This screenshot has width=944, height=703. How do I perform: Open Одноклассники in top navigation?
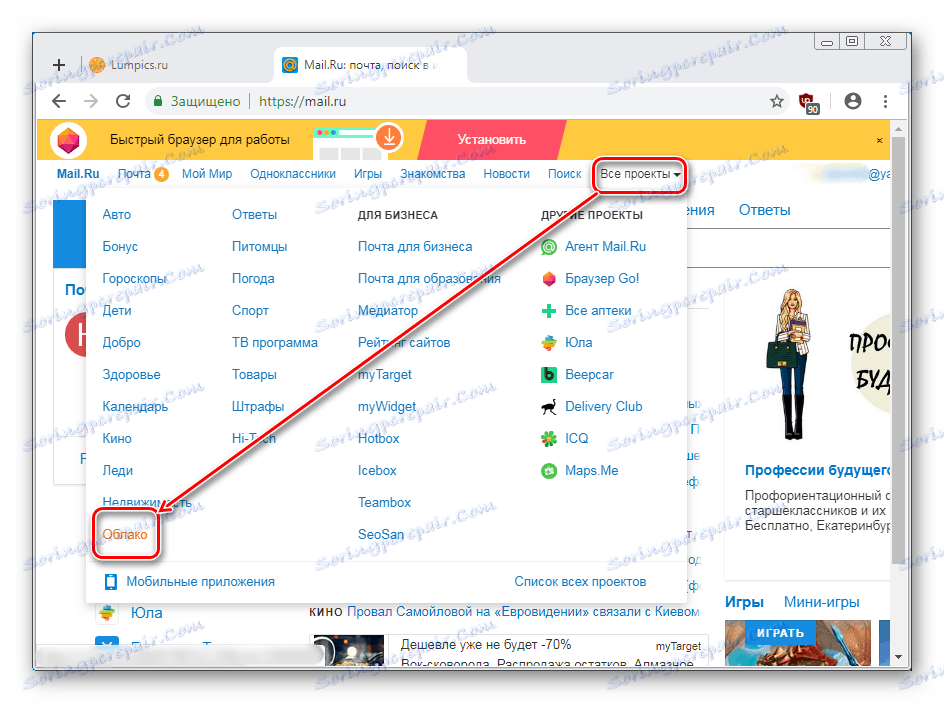tap(293, 174)
